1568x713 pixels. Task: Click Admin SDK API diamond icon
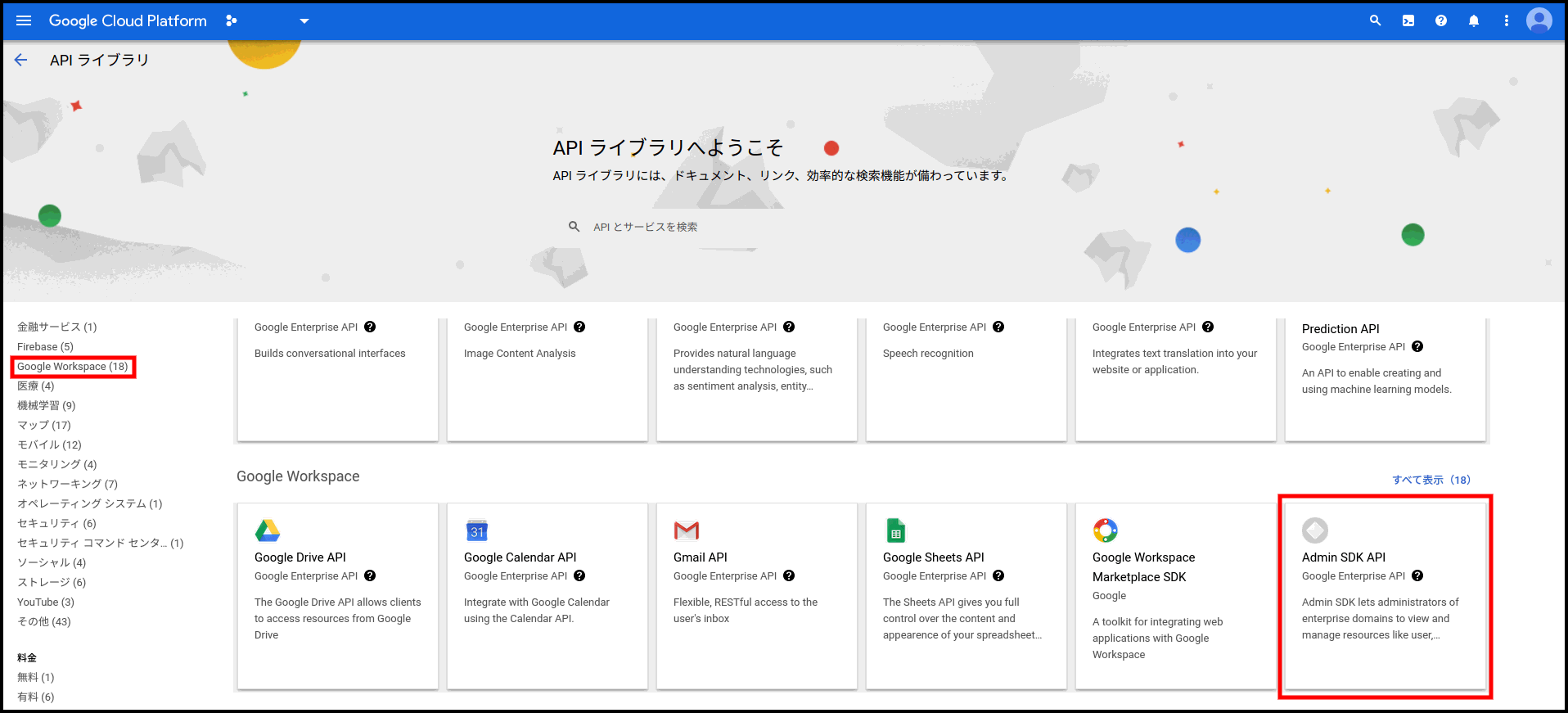[1315, 530]
